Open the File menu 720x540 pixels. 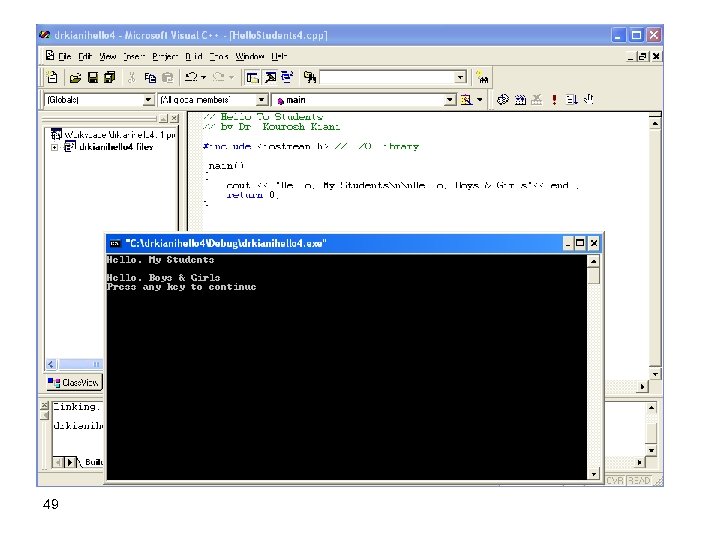[x=65, y=56]
